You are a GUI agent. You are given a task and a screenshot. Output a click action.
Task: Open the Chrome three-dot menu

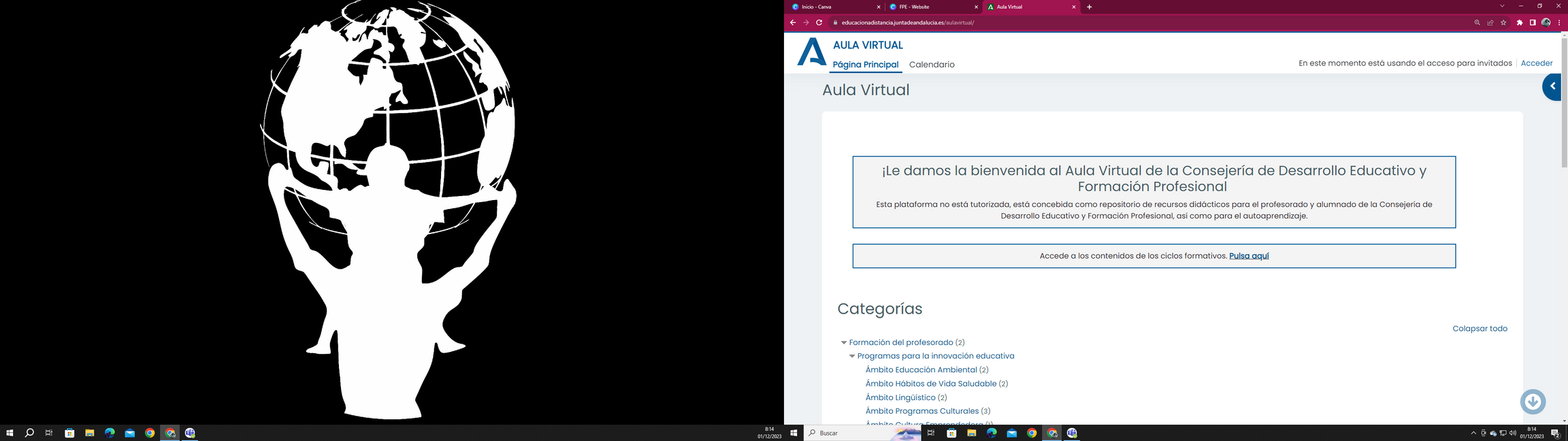click(1559, 22)
